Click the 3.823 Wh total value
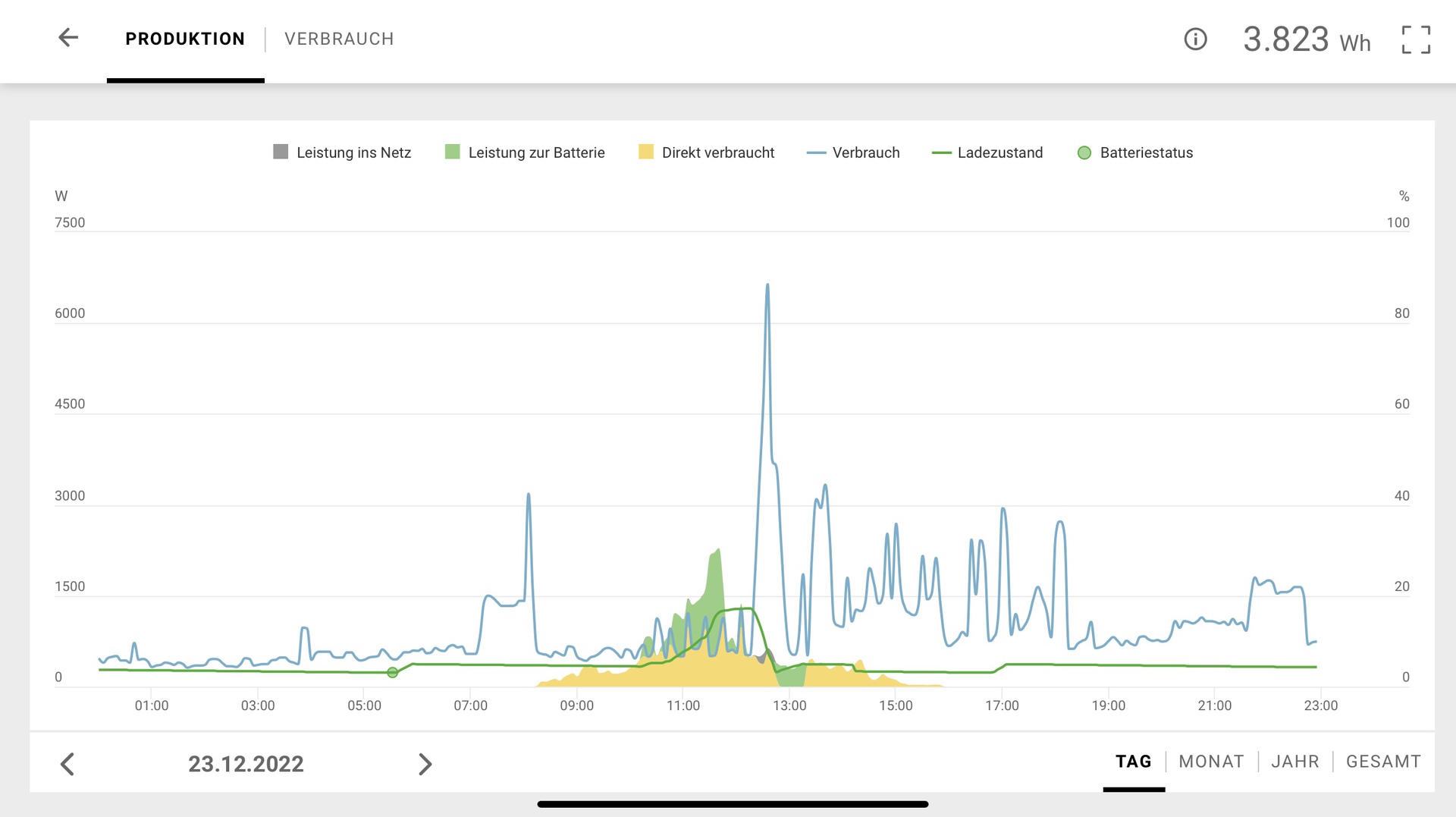The width and height of the screenshot is (1456, 817). pyautogui.click(x=1306, y=39)
